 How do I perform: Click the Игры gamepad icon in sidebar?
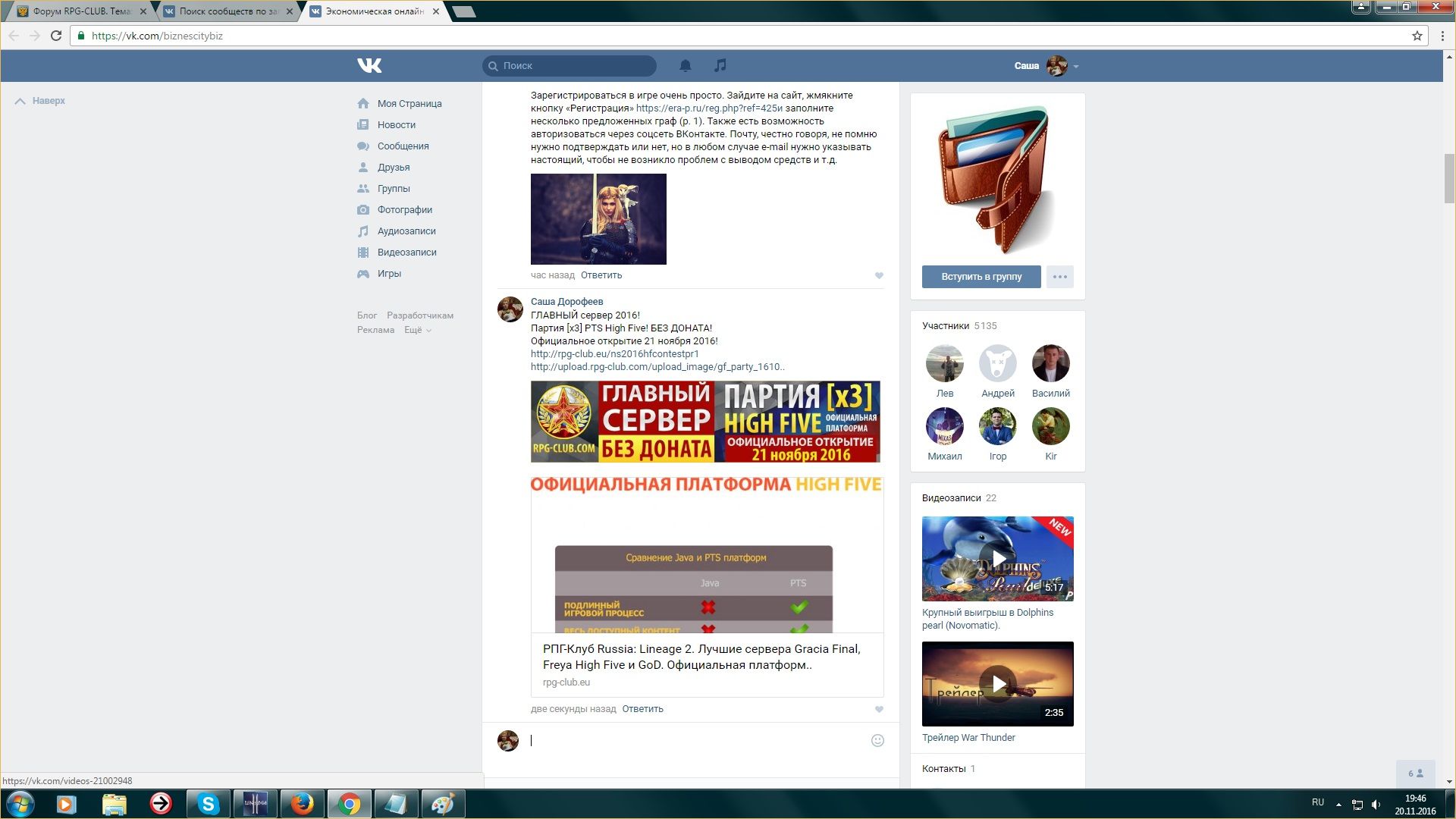click(x=363, y=274)
